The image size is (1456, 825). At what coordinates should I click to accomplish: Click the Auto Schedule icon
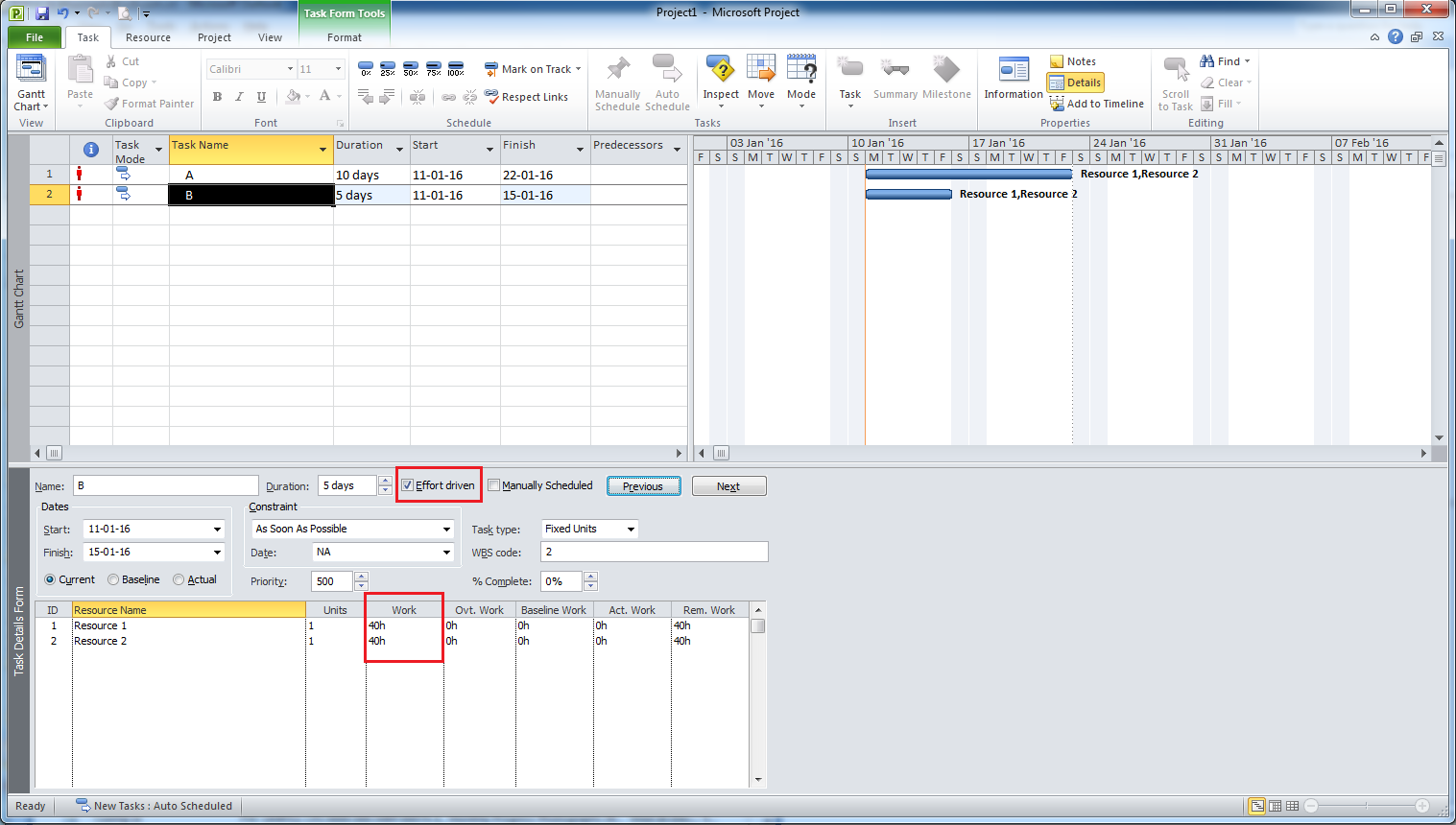(x=666, y=71)
